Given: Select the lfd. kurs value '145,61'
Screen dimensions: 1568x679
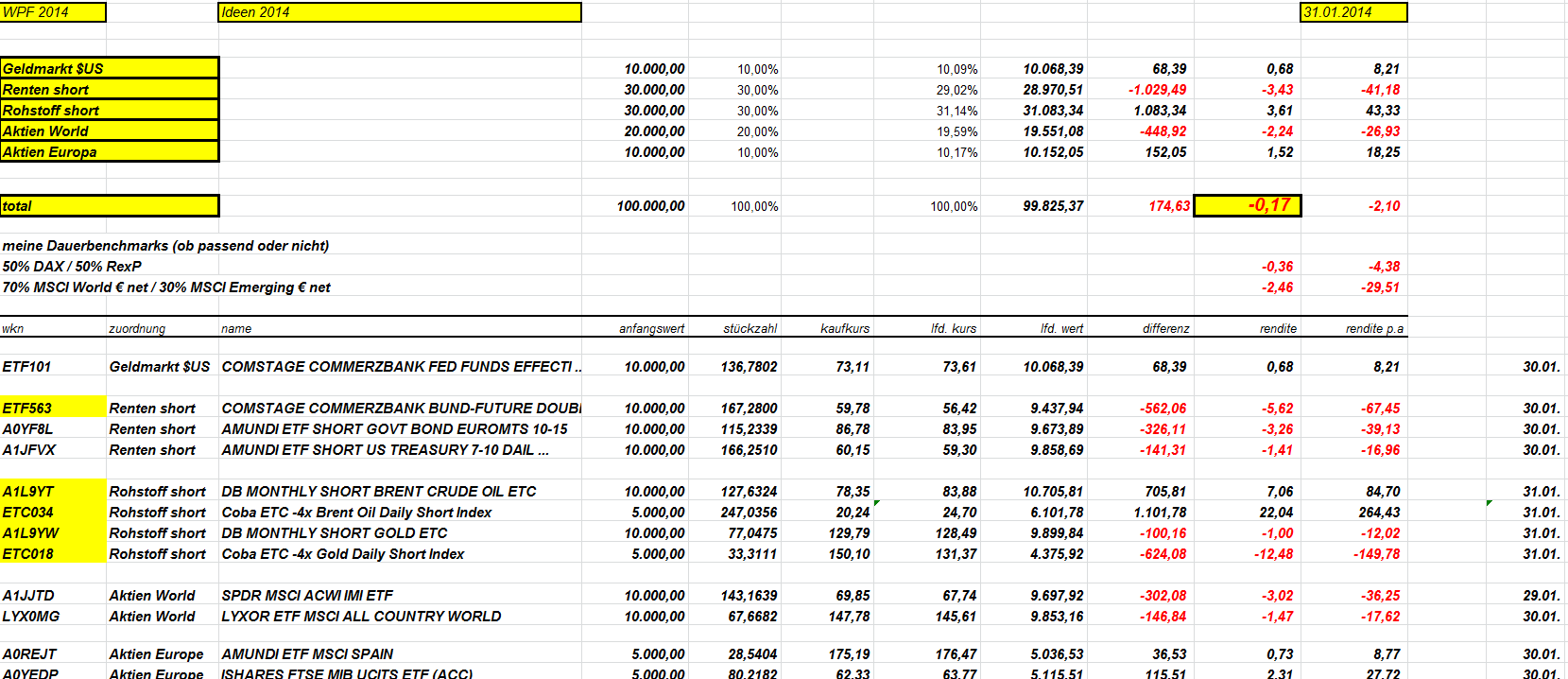Looking at the screenshot, I should click(x=956, y=617).
